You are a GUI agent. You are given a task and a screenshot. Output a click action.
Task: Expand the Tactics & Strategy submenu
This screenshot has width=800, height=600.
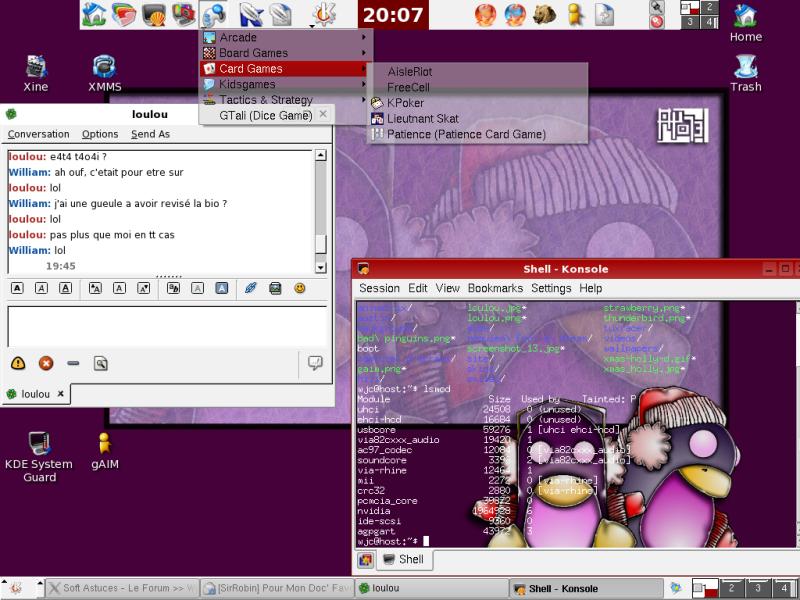pyautogui.click(x=286, y=100)
